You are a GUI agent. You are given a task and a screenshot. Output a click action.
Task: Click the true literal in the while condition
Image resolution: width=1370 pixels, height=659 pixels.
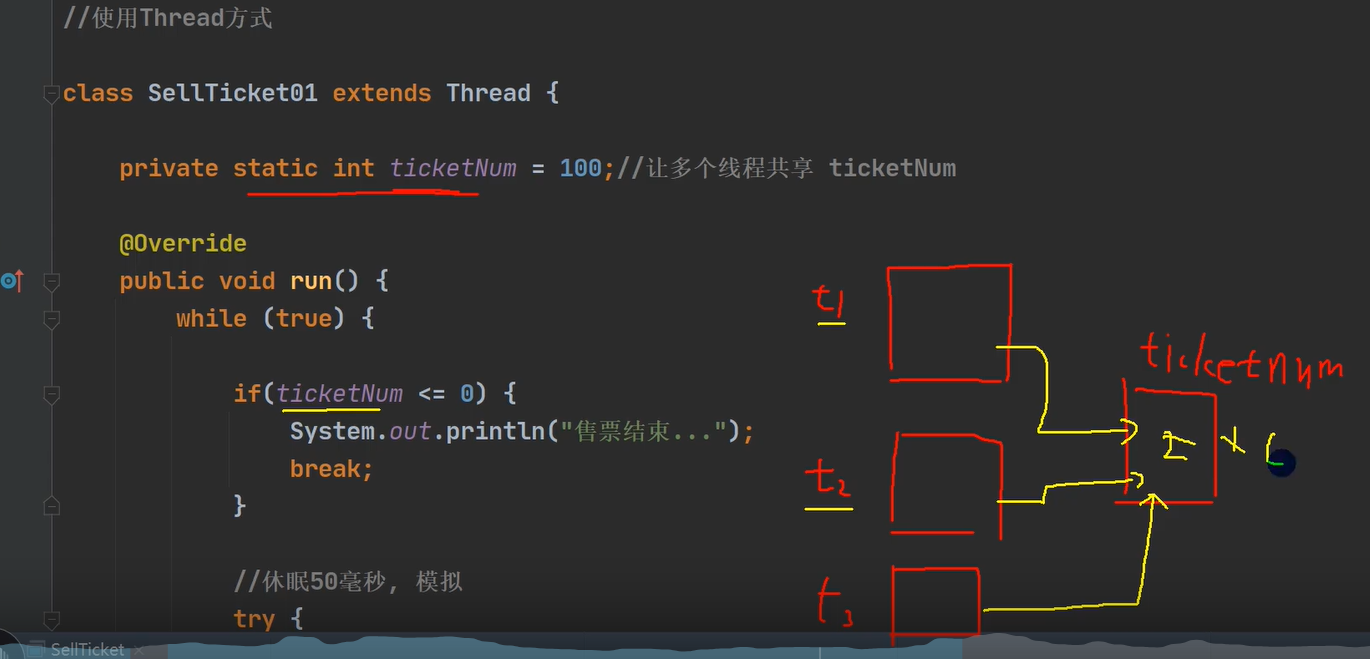click(303, 318)
